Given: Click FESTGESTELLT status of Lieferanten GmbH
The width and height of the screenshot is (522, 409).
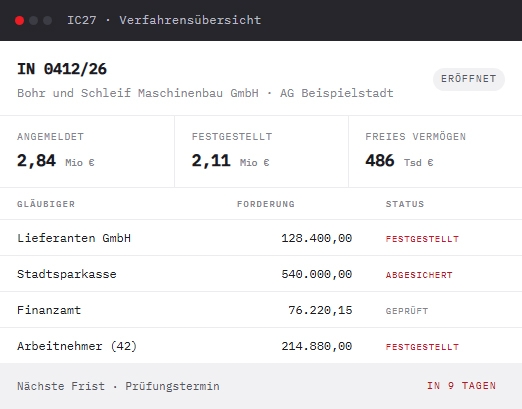Looking at the screenshot, I should [422, 239].
